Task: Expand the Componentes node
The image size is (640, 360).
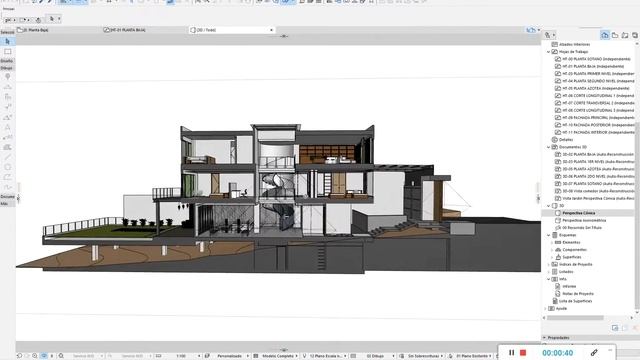Action: point(552,250)
